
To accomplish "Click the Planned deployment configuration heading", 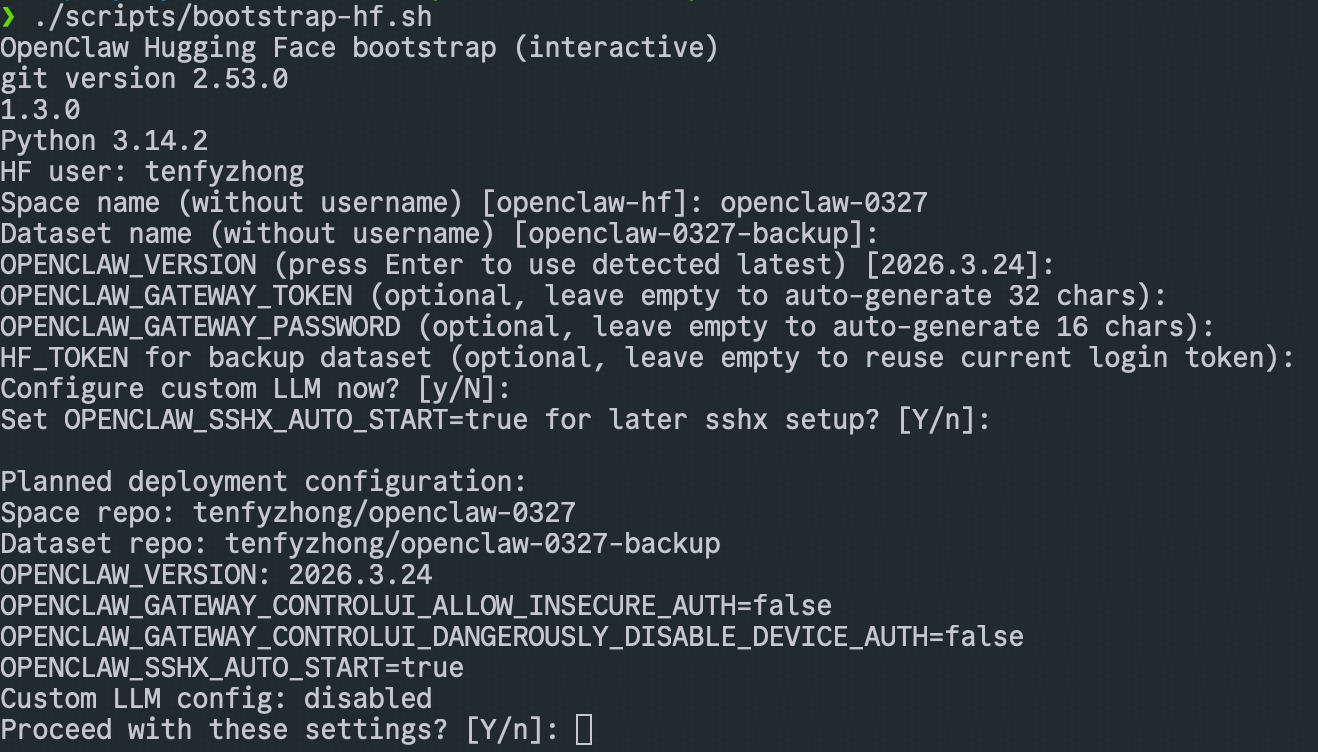I will (263, 482).
